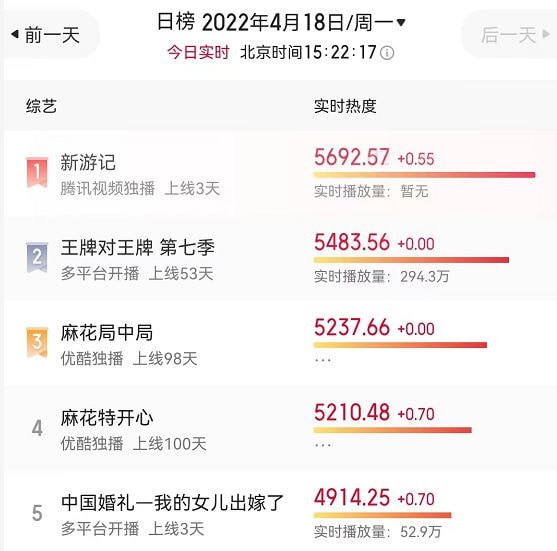Image resolution: width=557 pixels, height=551 pixels.
Task: Click the 综艺 column header
Action: 41,106
